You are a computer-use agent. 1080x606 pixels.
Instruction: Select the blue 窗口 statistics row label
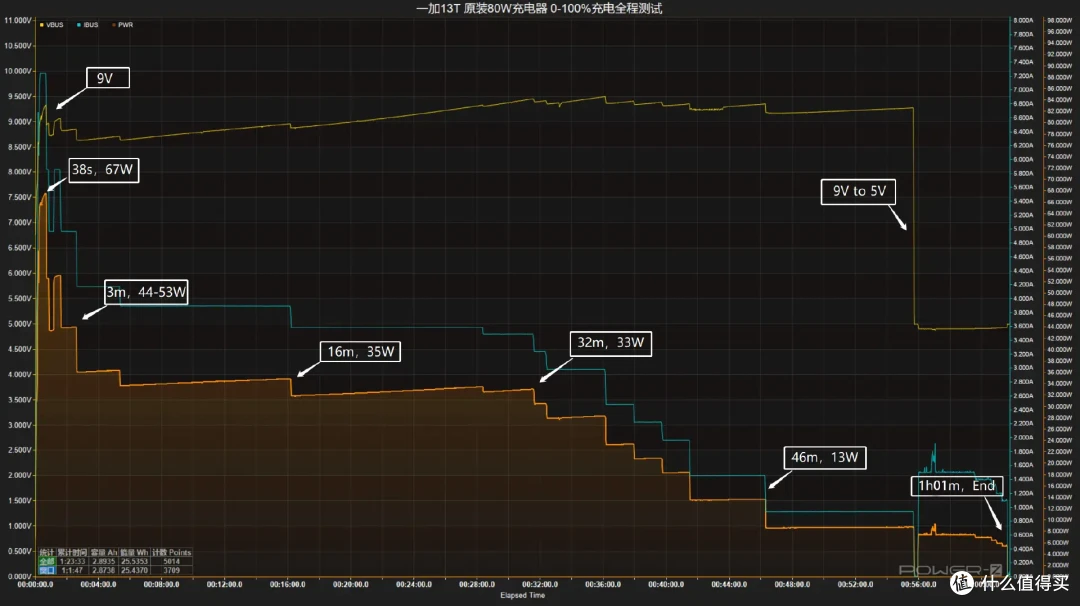47,570
